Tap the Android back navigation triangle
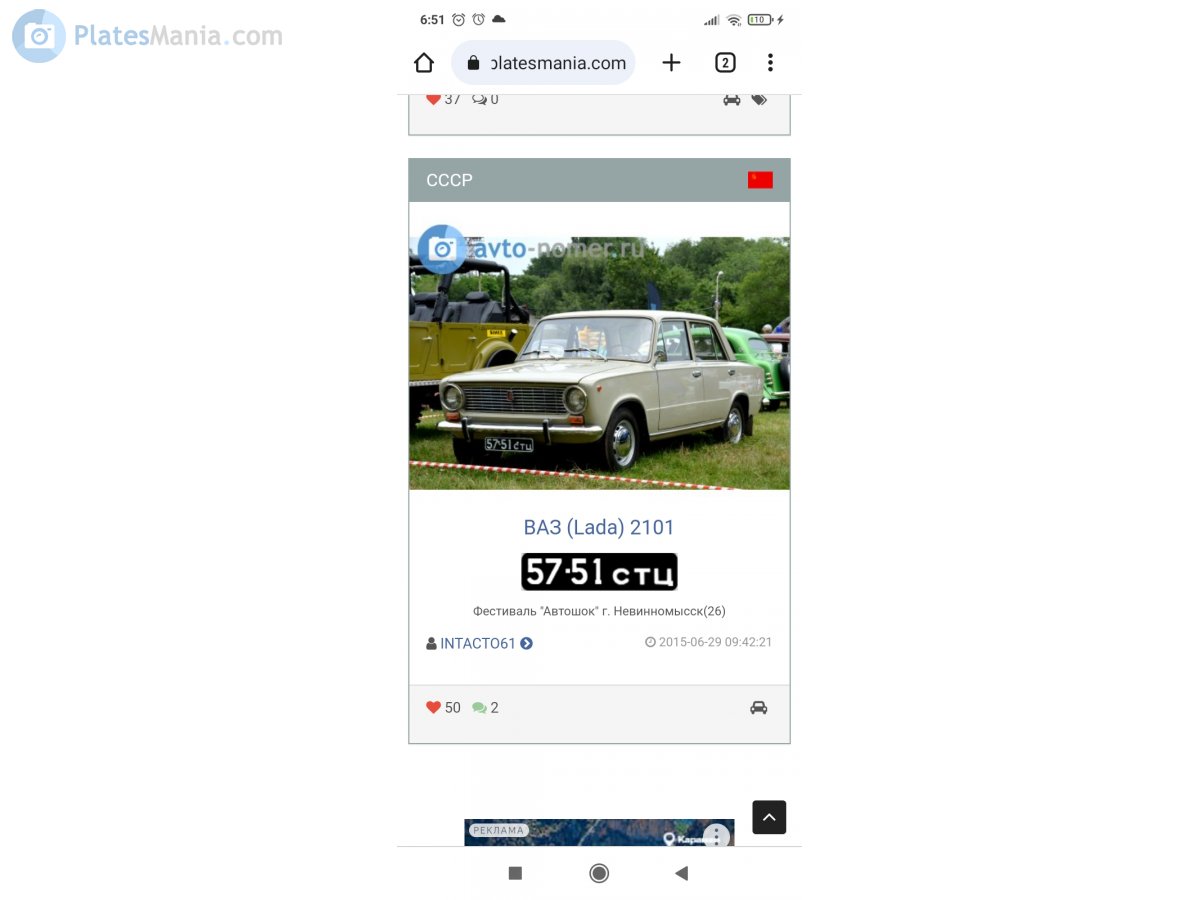This screenshot has height=900, width=1200. [x=682, y=873]
